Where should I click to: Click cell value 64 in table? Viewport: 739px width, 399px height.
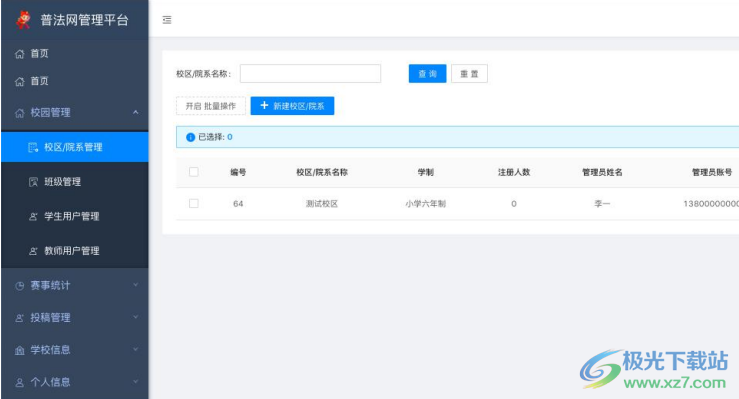pyautogui.click(x=238, y=204)
